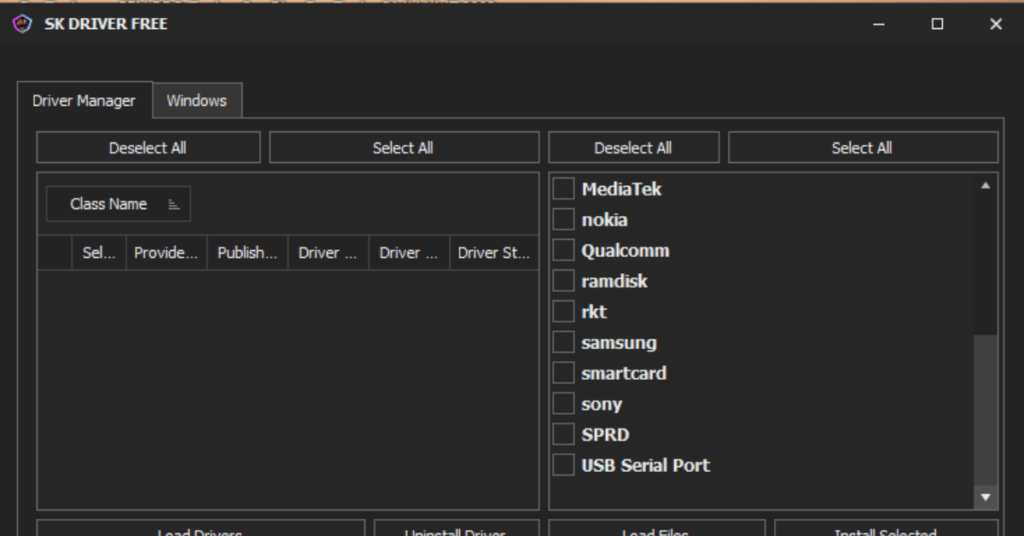Click the vendor list scroll down arrow
Viewport: 1024px width, 536px height.
(985, 497)
